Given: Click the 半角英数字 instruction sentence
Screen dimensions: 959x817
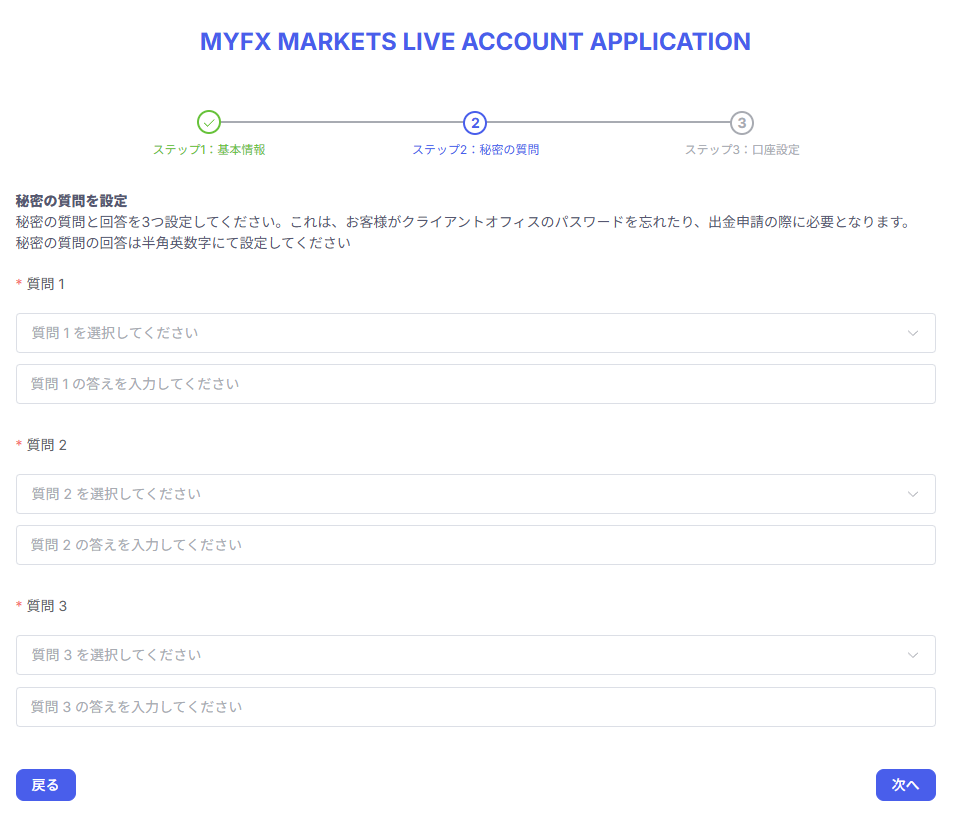Looking at the screenshot, I should click(183, 243).
